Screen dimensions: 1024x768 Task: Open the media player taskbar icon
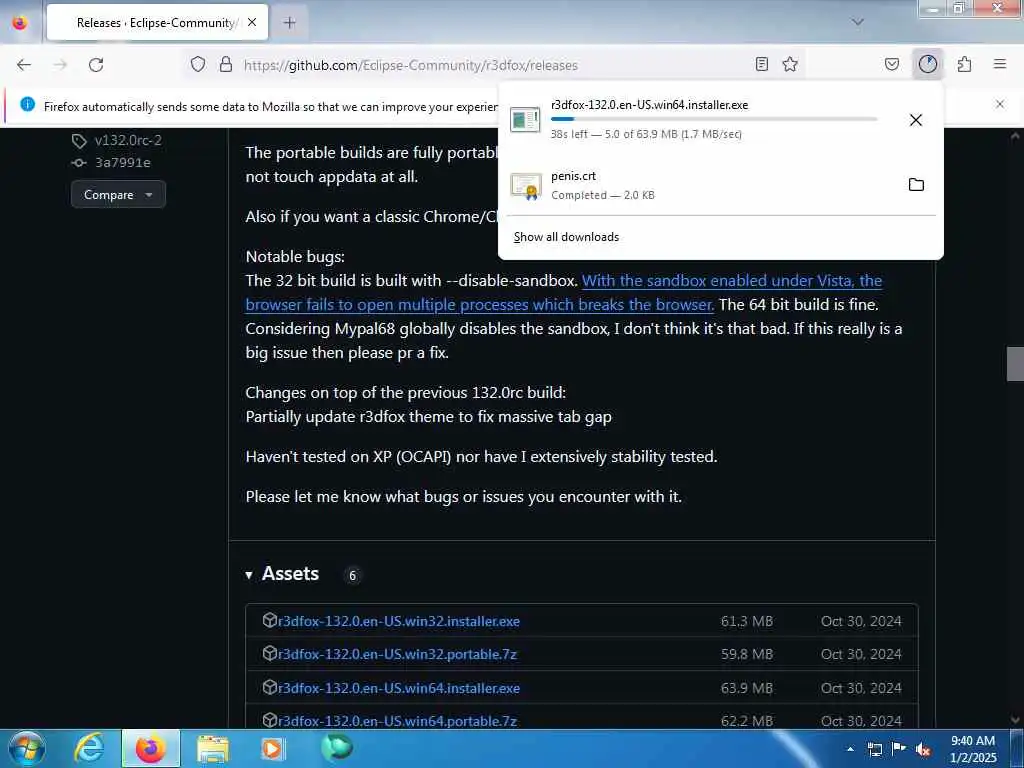click(272, 748)
